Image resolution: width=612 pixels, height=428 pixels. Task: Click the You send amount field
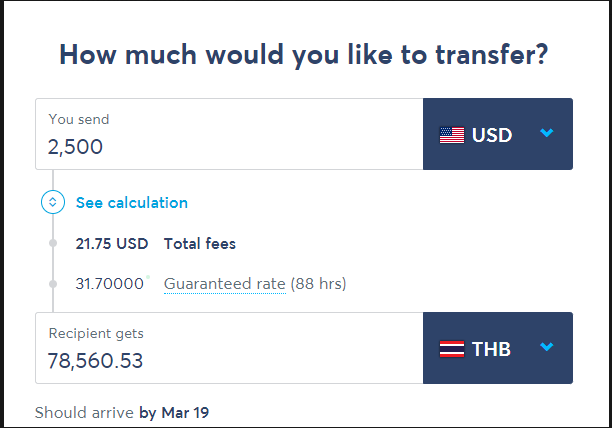(x=229, y=134)
